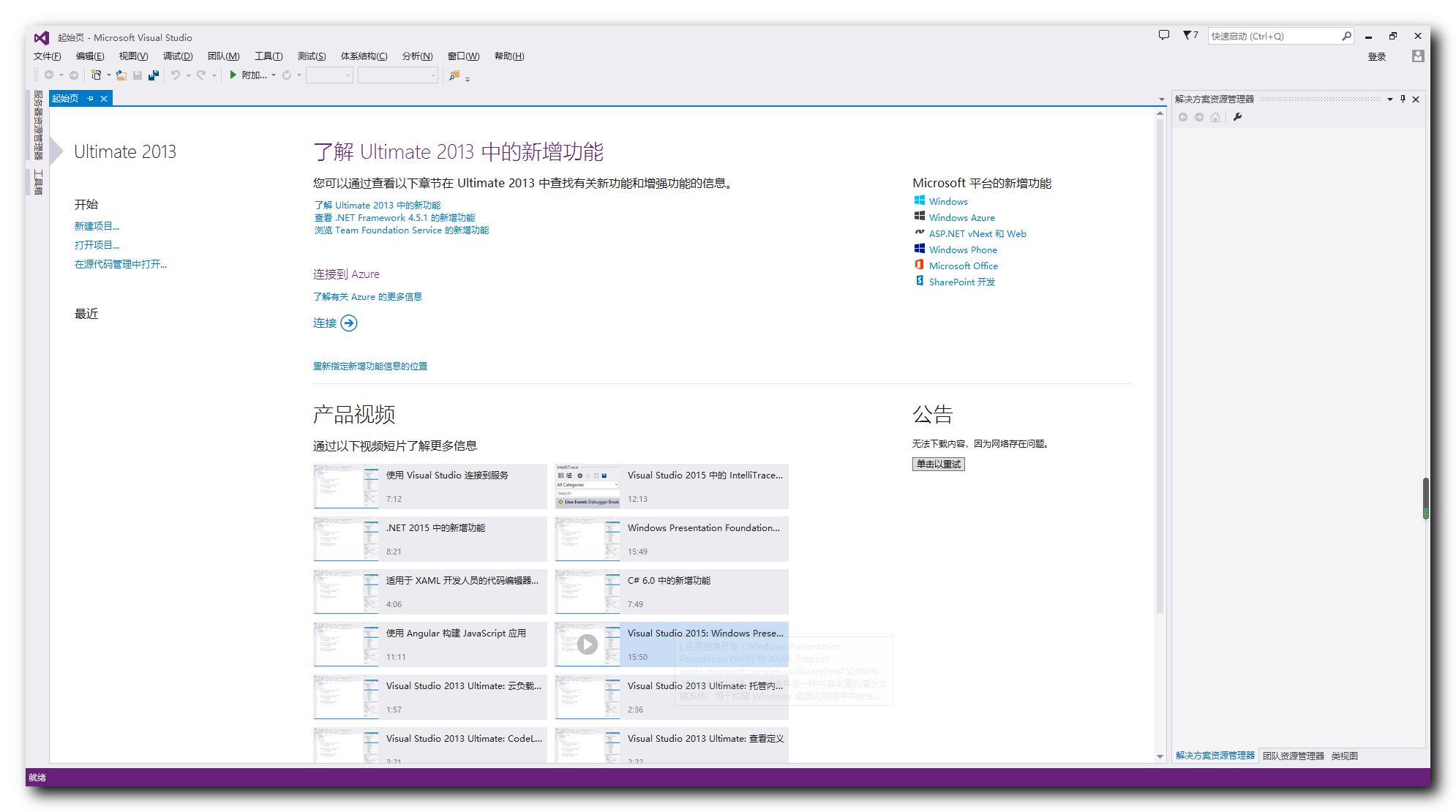Viewport: 1456px width, 812px height.
Task: Click the Open File folder icon
Action: click(x=121, y=75)
